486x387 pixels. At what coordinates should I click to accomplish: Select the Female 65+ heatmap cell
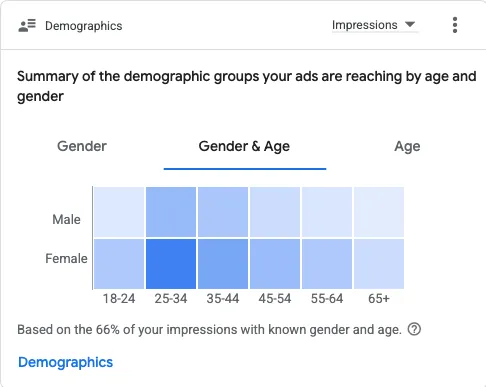coord(379,264)
